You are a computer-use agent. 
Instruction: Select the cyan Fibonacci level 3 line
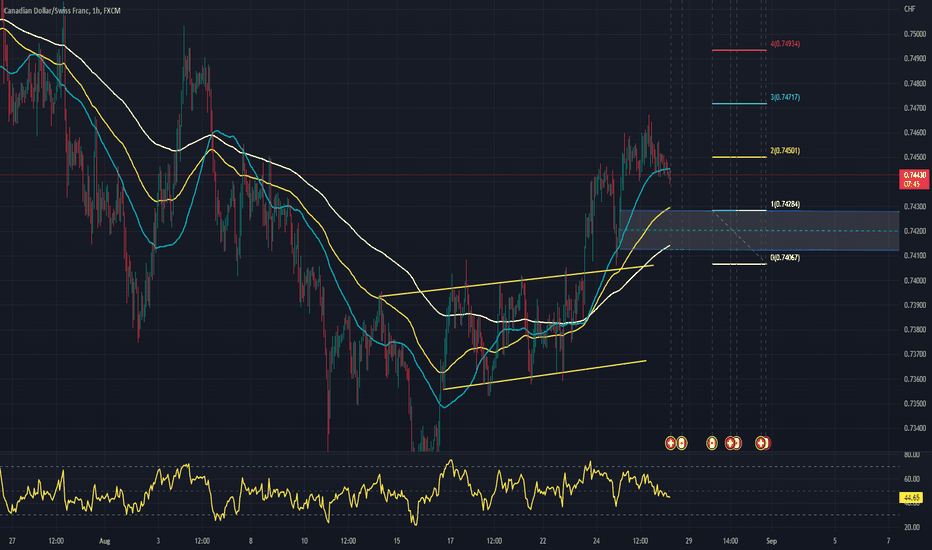click(x=739, y=103)
